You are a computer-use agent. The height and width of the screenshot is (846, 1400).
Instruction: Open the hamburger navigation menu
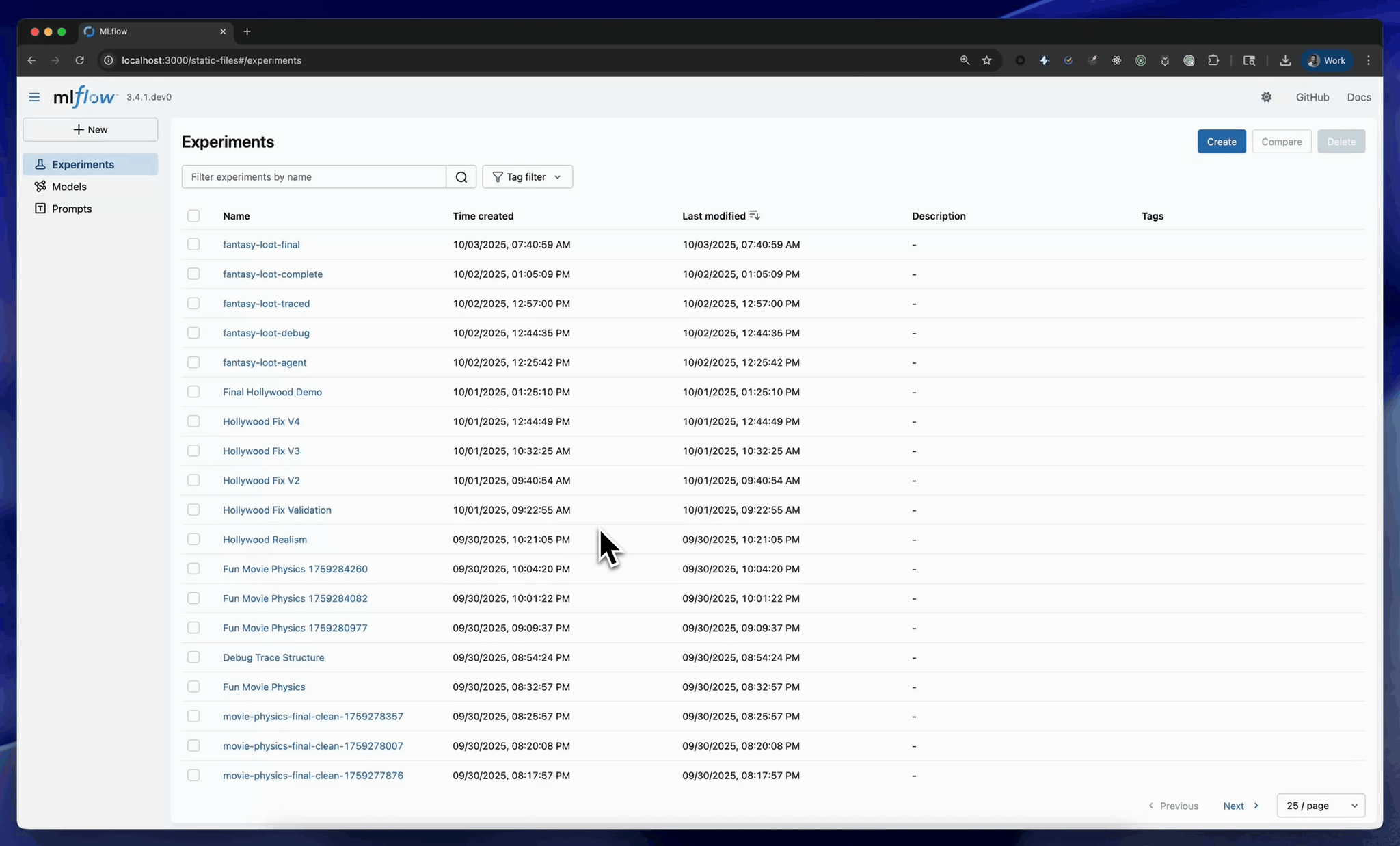click(34, 96)
